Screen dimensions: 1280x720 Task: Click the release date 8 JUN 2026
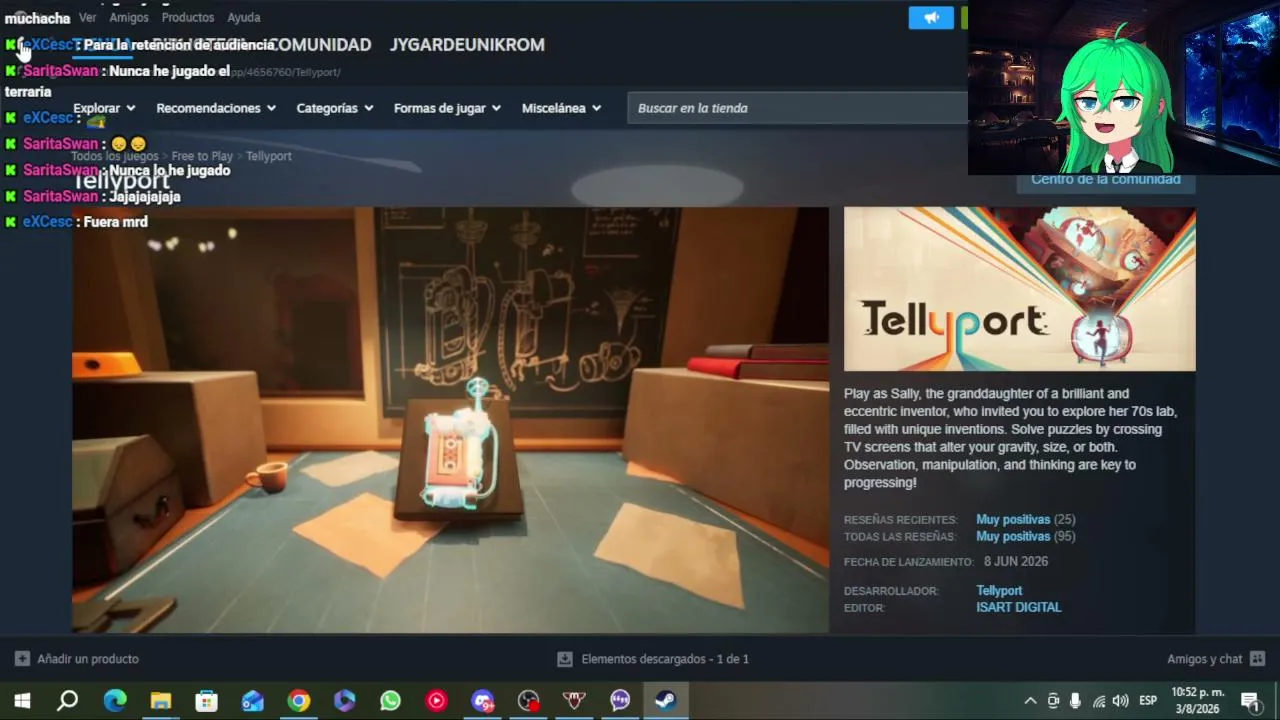1016,562
